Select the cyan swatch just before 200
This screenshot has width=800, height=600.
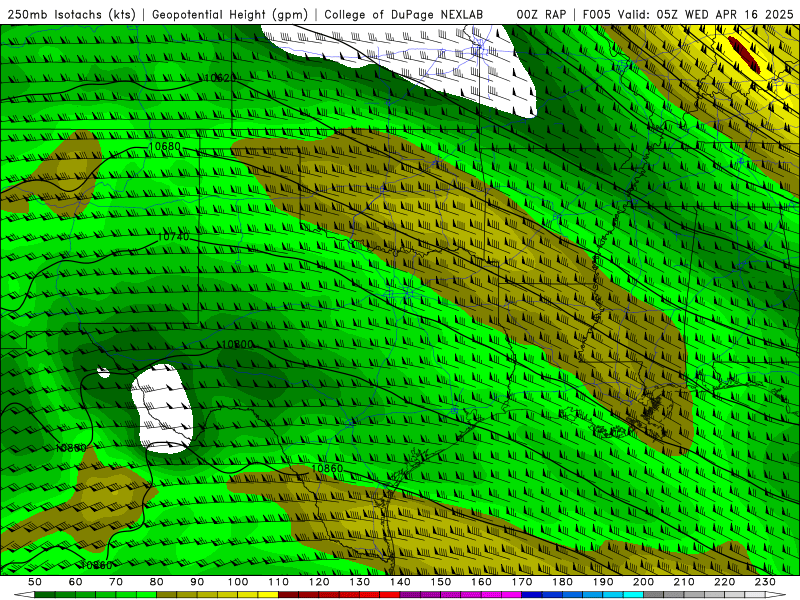(633, 595)
